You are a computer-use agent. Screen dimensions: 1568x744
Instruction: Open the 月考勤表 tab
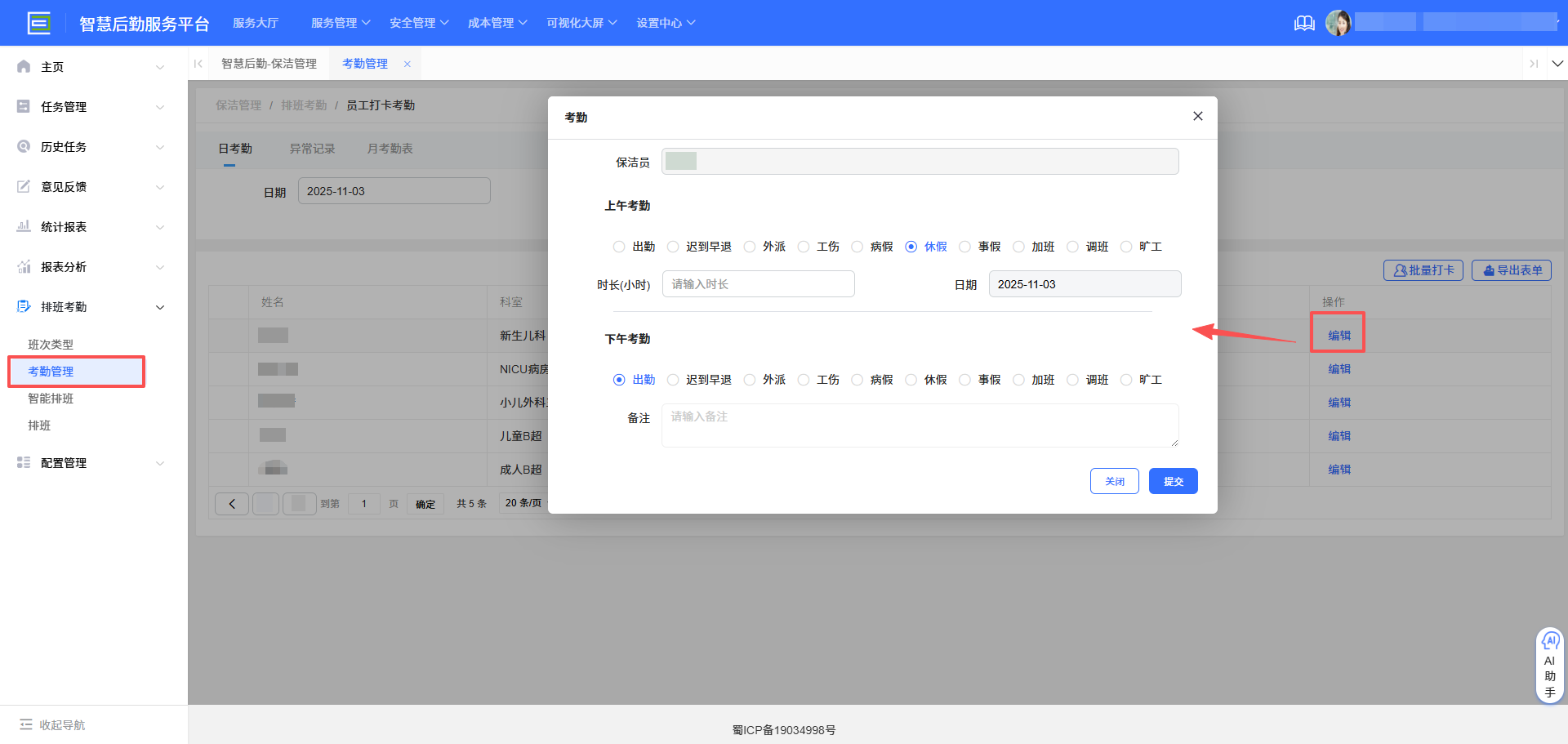(x=390, y=149)
